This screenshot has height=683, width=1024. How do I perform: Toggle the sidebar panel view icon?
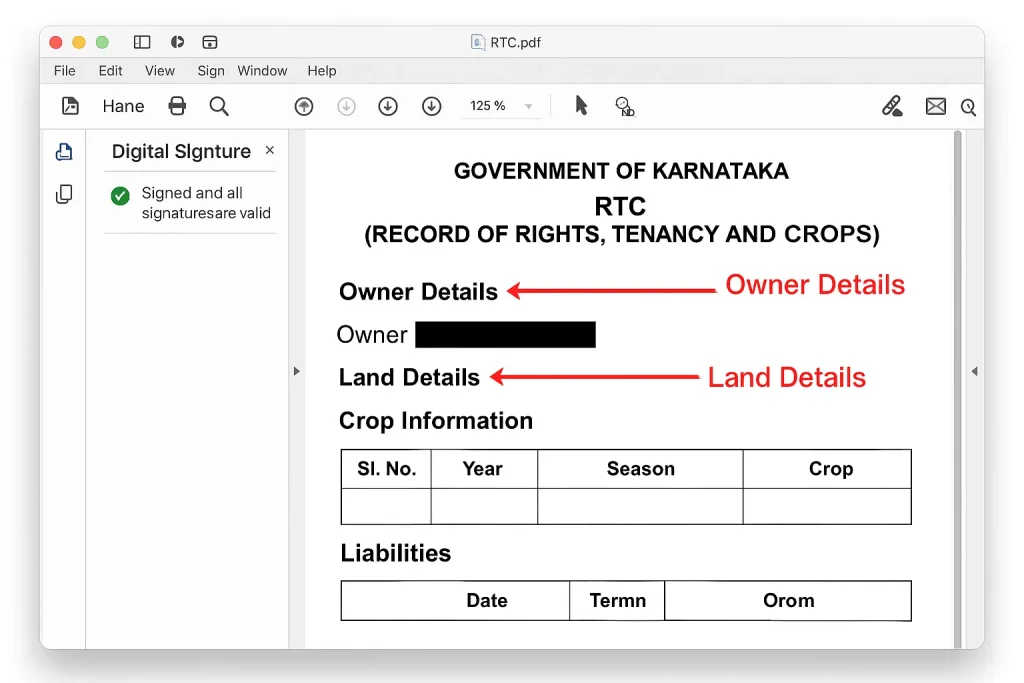pos(141,42)
